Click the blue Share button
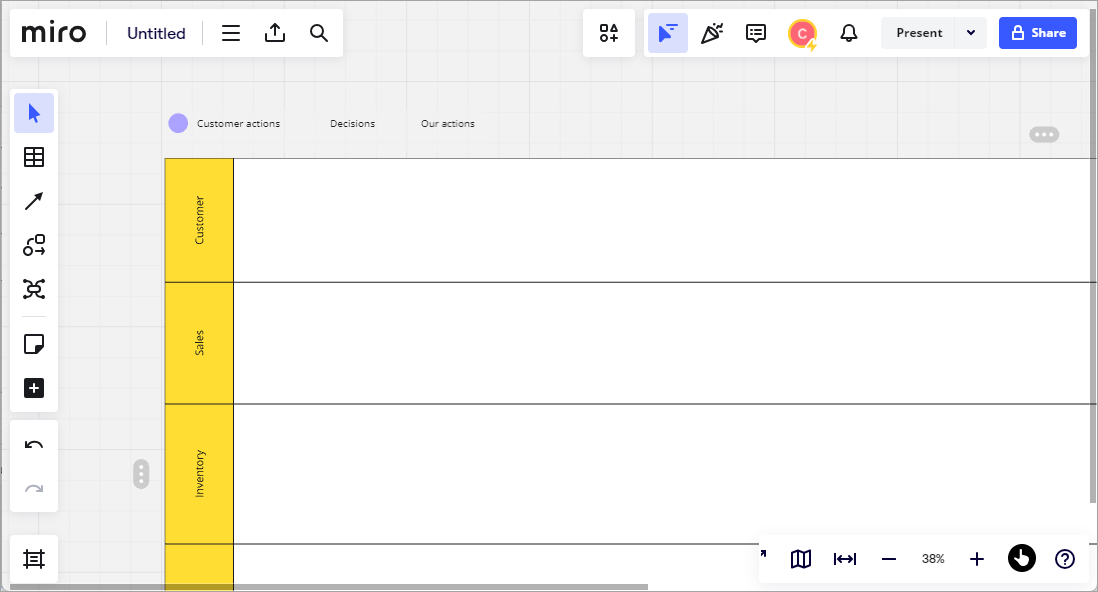Viewport: 1098px width, 592px height. point(1037,33)
